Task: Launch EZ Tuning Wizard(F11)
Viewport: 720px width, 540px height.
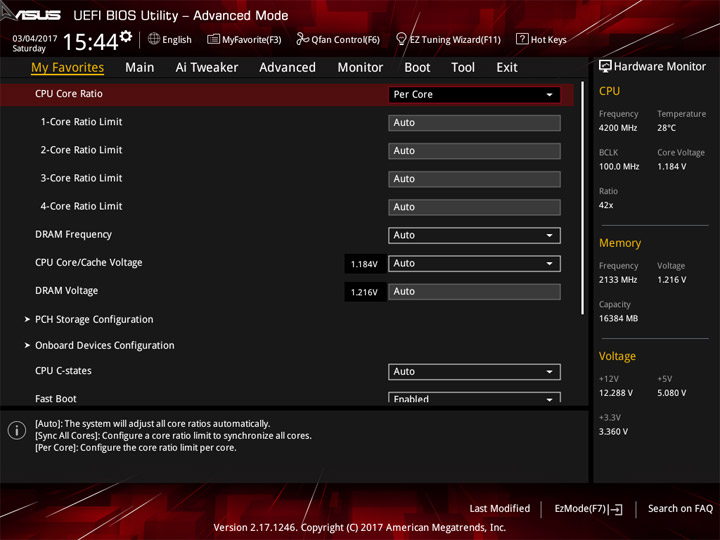Action: (449, 39)
